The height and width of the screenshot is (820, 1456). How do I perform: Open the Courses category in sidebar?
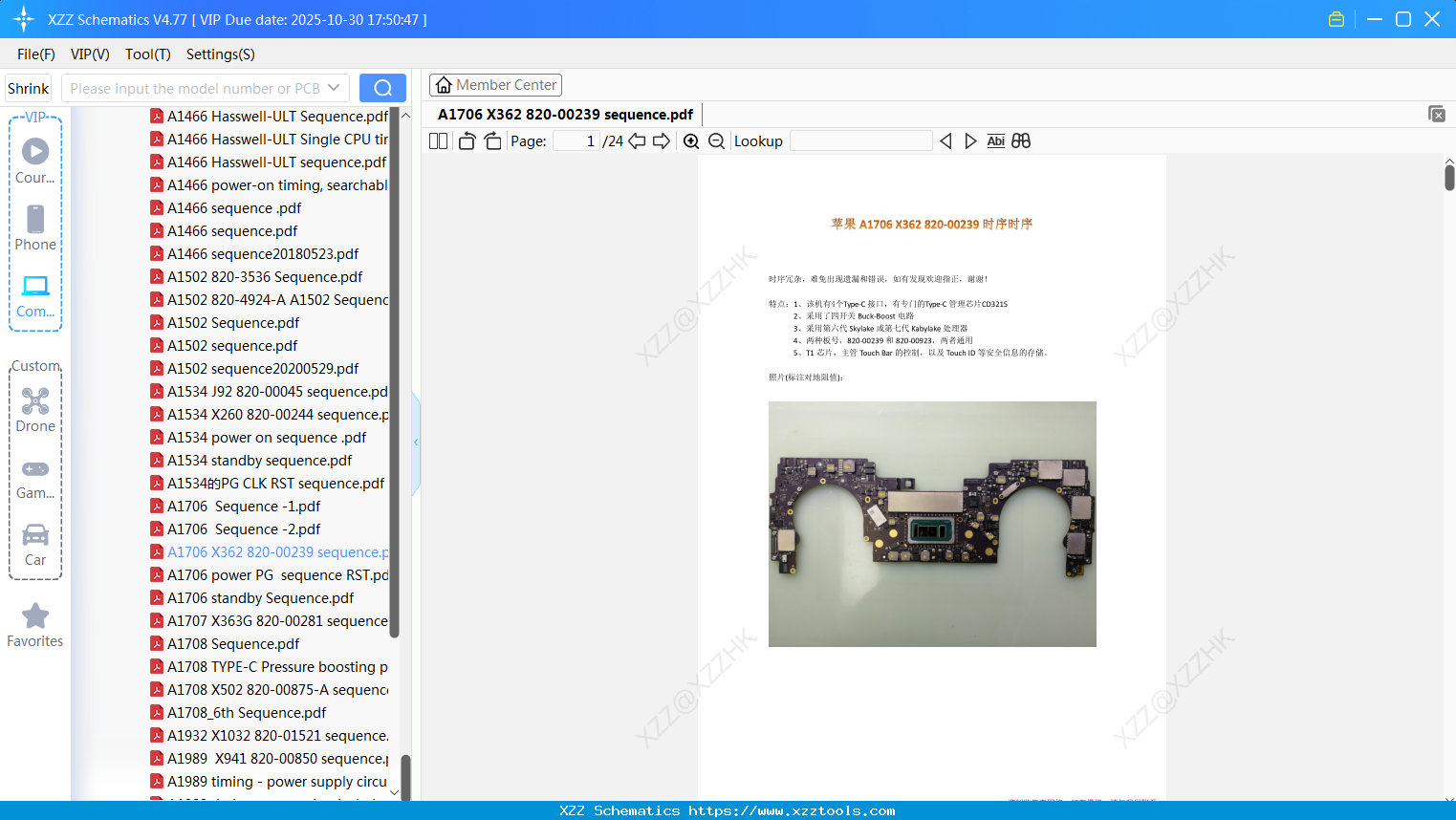(x=35, y=162)
